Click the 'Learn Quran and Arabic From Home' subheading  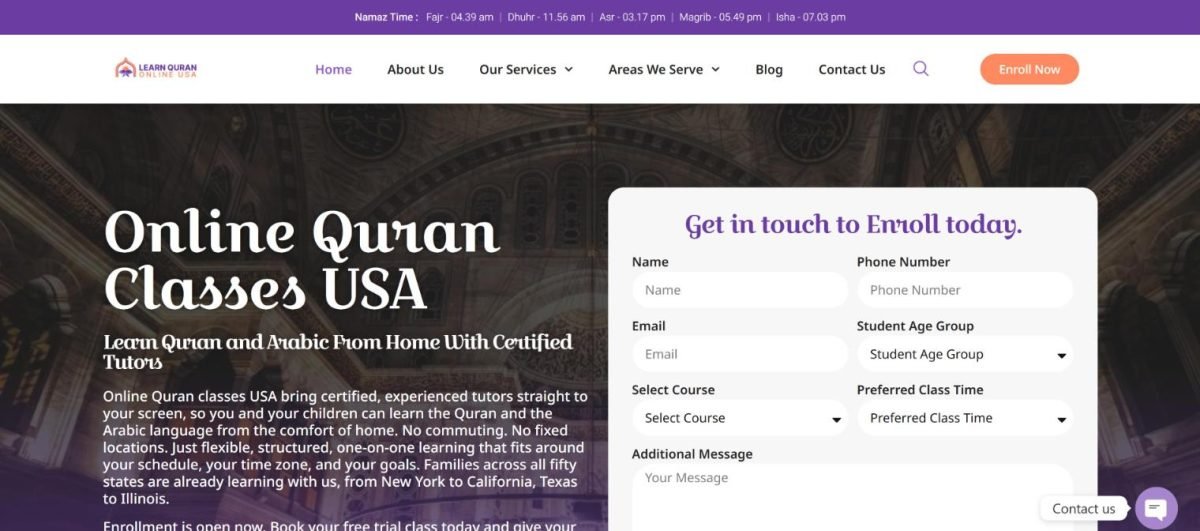pos(338,351)
